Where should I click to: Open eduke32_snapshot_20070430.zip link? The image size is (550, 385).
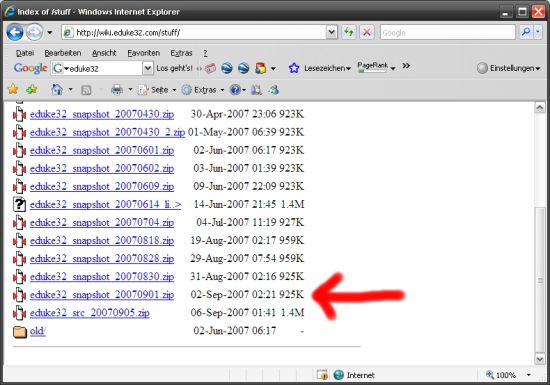tap(102, 114)
